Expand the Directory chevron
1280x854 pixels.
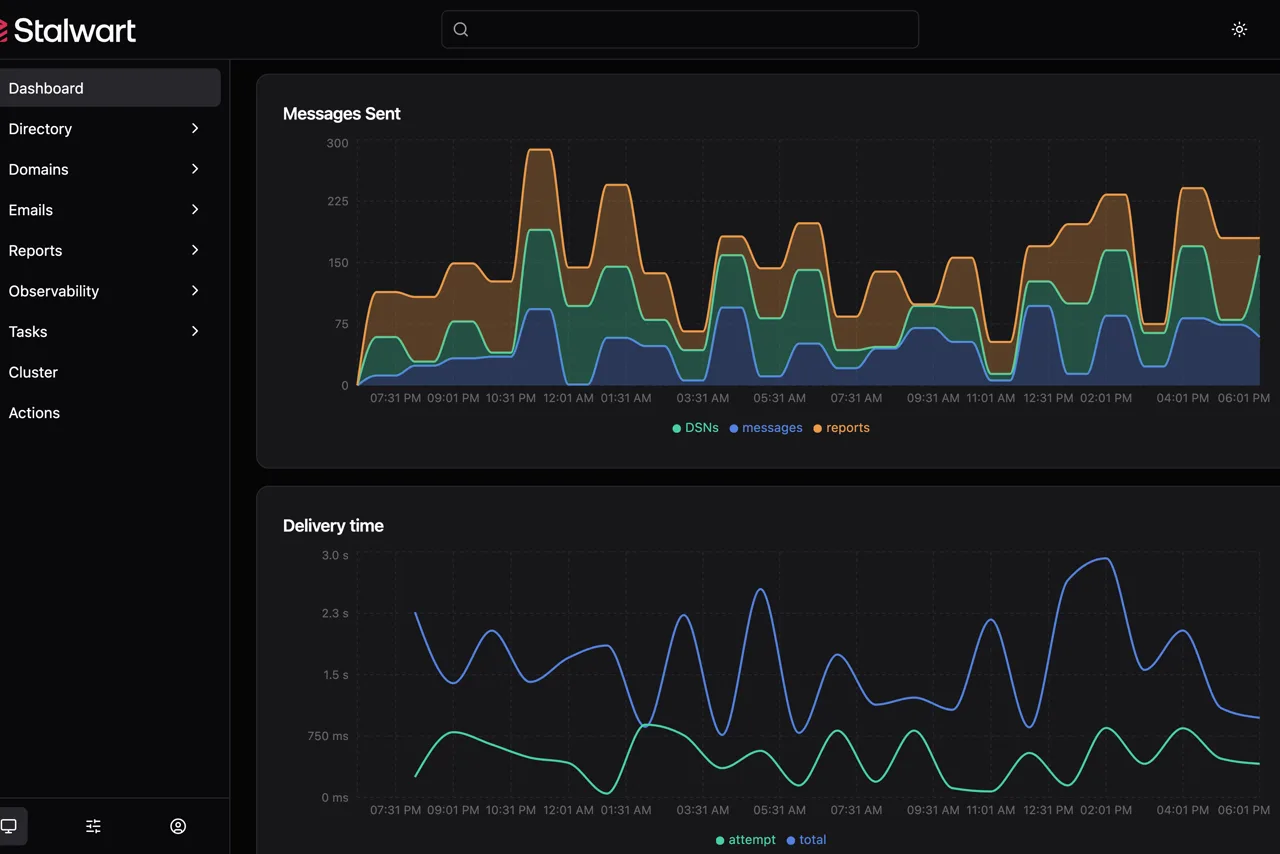point(195,128)
